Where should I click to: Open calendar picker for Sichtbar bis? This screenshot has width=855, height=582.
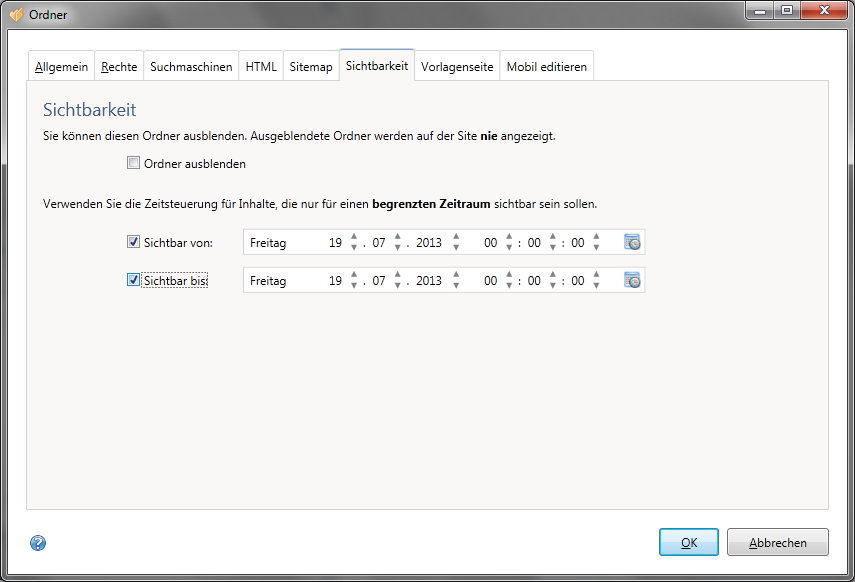632,281
